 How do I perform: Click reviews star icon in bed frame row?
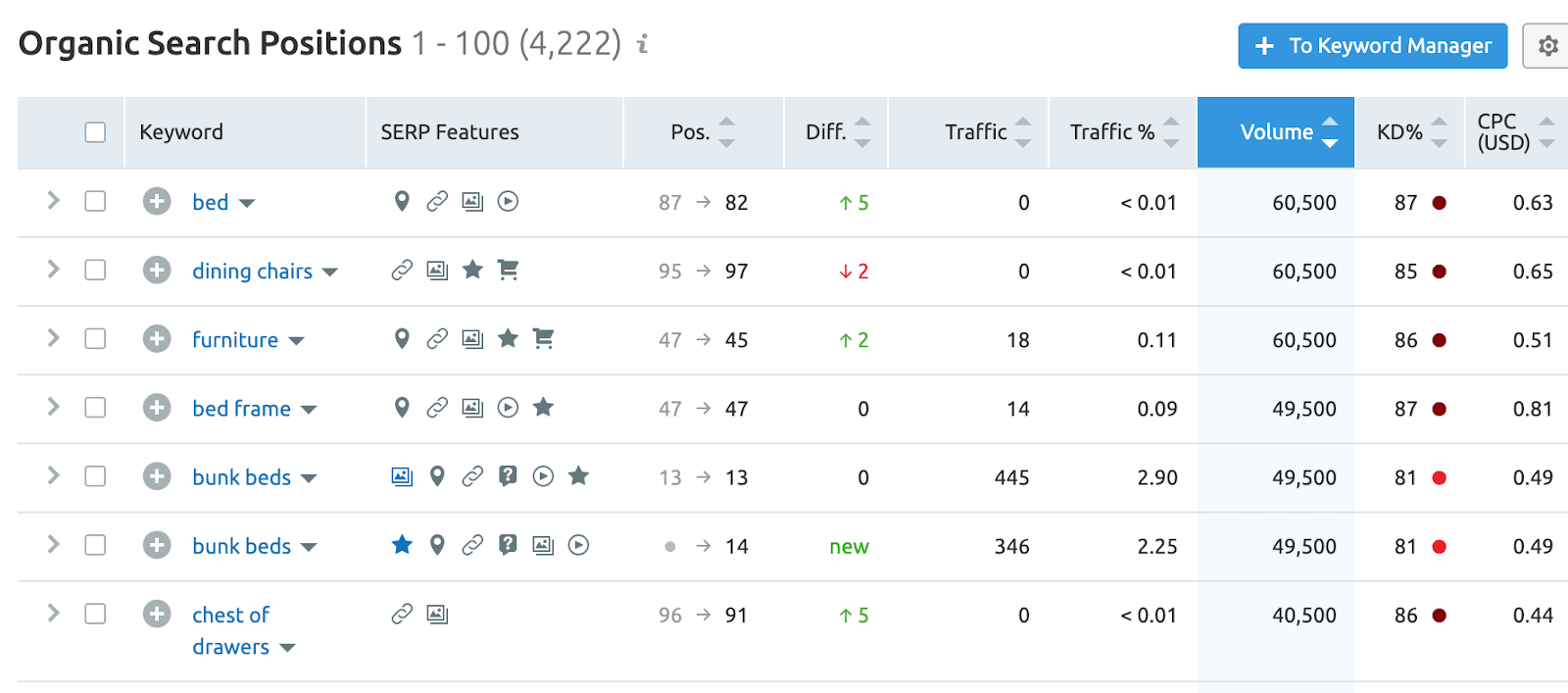[543, 407]
